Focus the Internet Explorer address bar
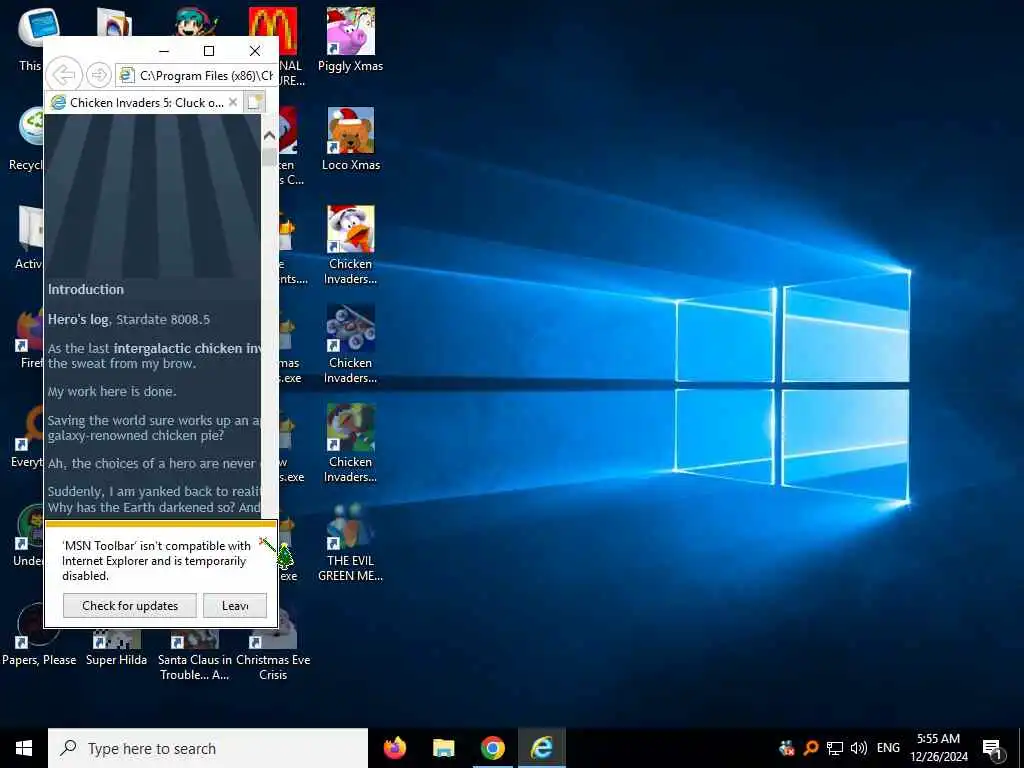The height and width of the screenshot is (768, 1024). [x=196, y=76]
